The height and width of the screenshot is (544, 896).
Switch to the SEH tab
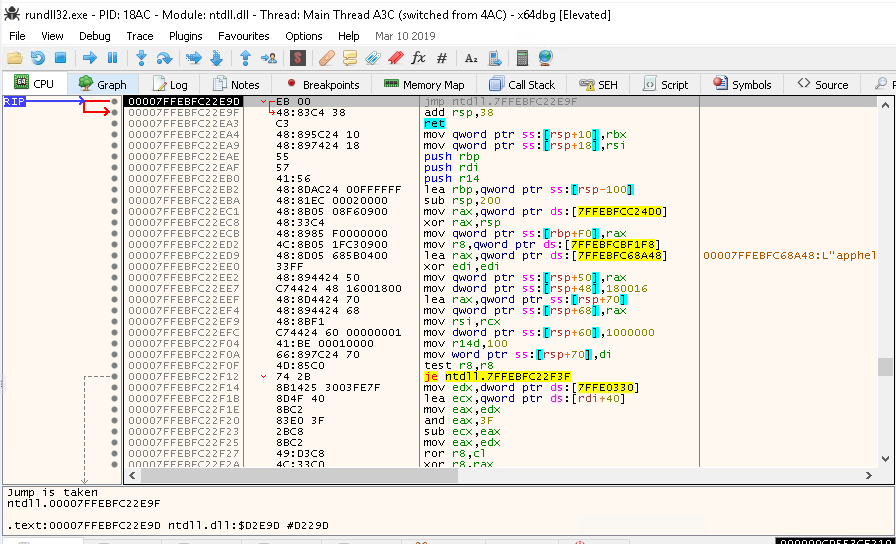598,85
